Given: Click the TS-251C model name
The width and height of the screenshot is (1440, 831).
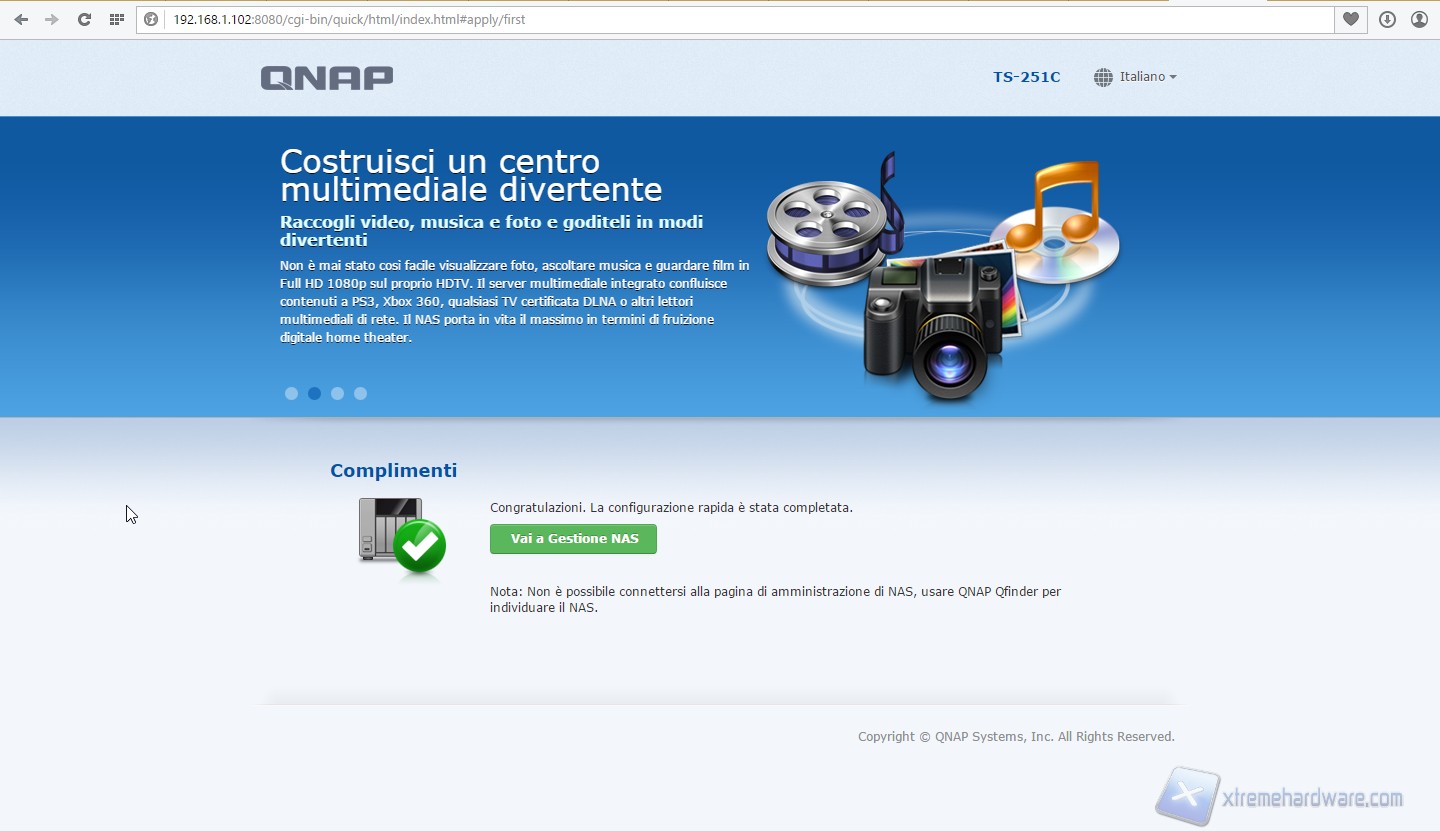Looking at the screenshot, I should [x=1026, y=77].
